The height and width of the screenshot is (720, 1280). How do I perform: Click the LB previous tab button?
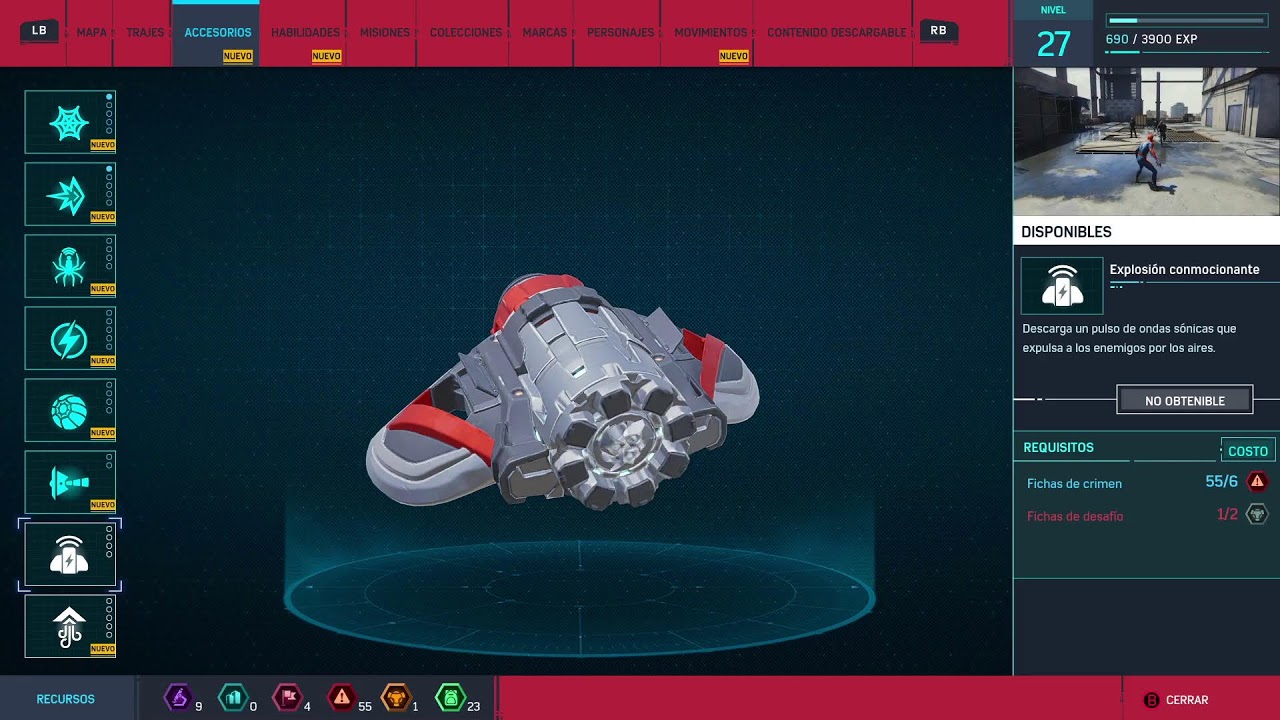40,31
